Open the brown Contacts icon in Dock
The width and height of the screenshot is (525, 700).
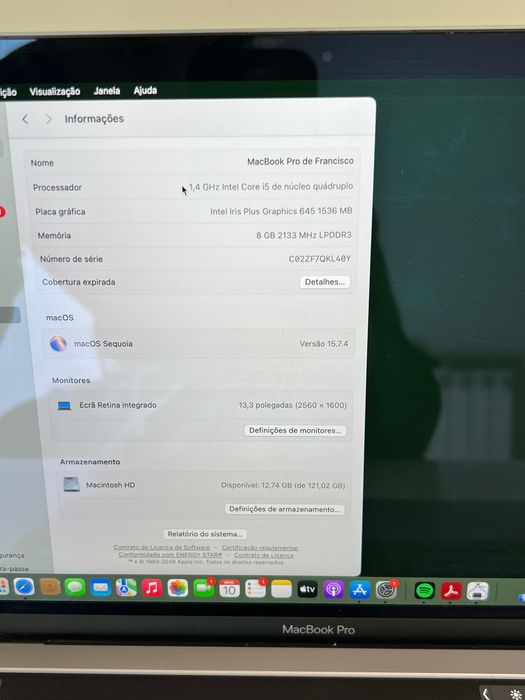[50, 587]
